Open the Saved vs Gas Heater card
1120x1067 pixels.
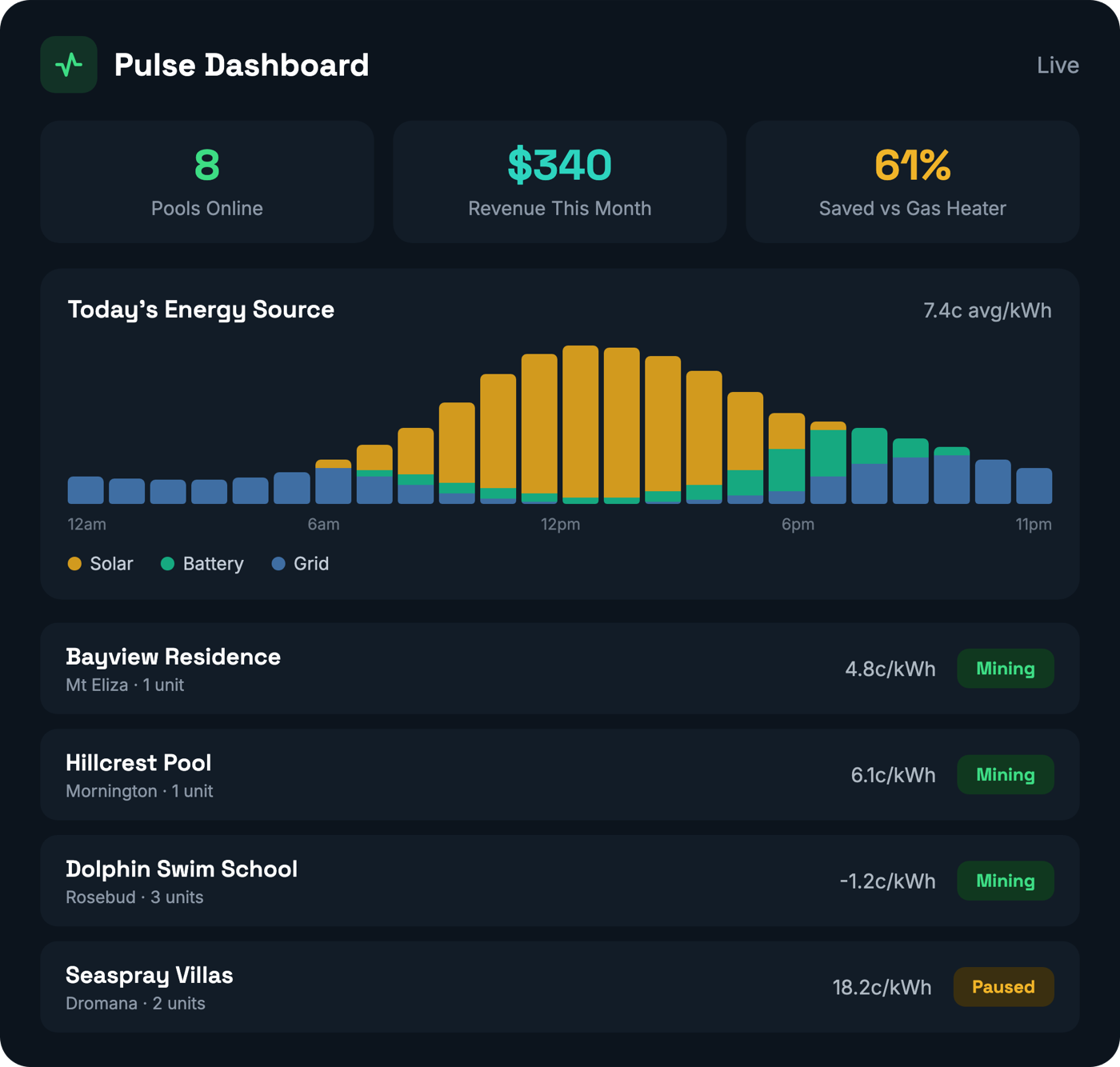(x=913, y=182)
